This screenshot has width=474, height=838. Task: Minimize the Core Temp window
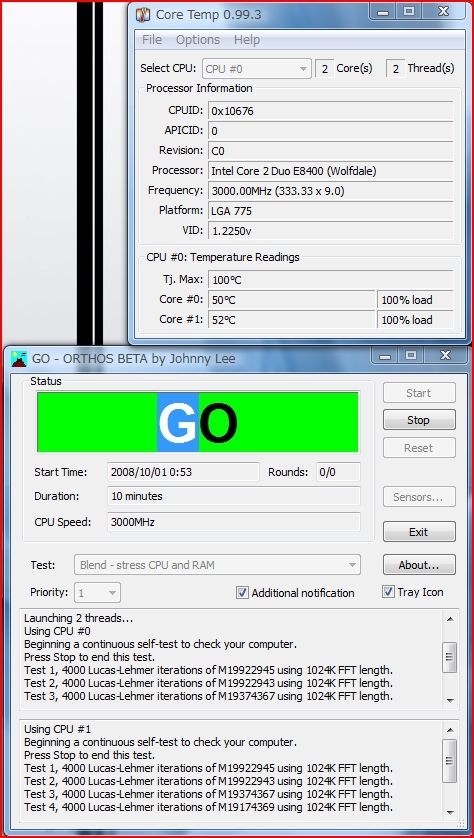click(383, 12)
